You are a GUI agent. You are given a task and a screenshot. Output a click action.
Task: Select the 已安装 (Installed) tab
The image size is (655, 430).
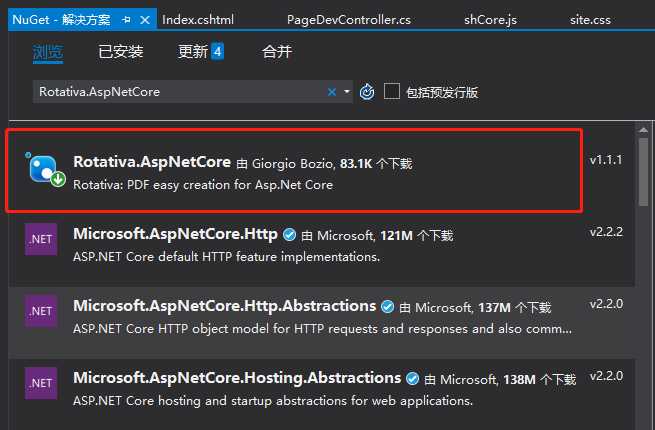[x=121, y=52]
